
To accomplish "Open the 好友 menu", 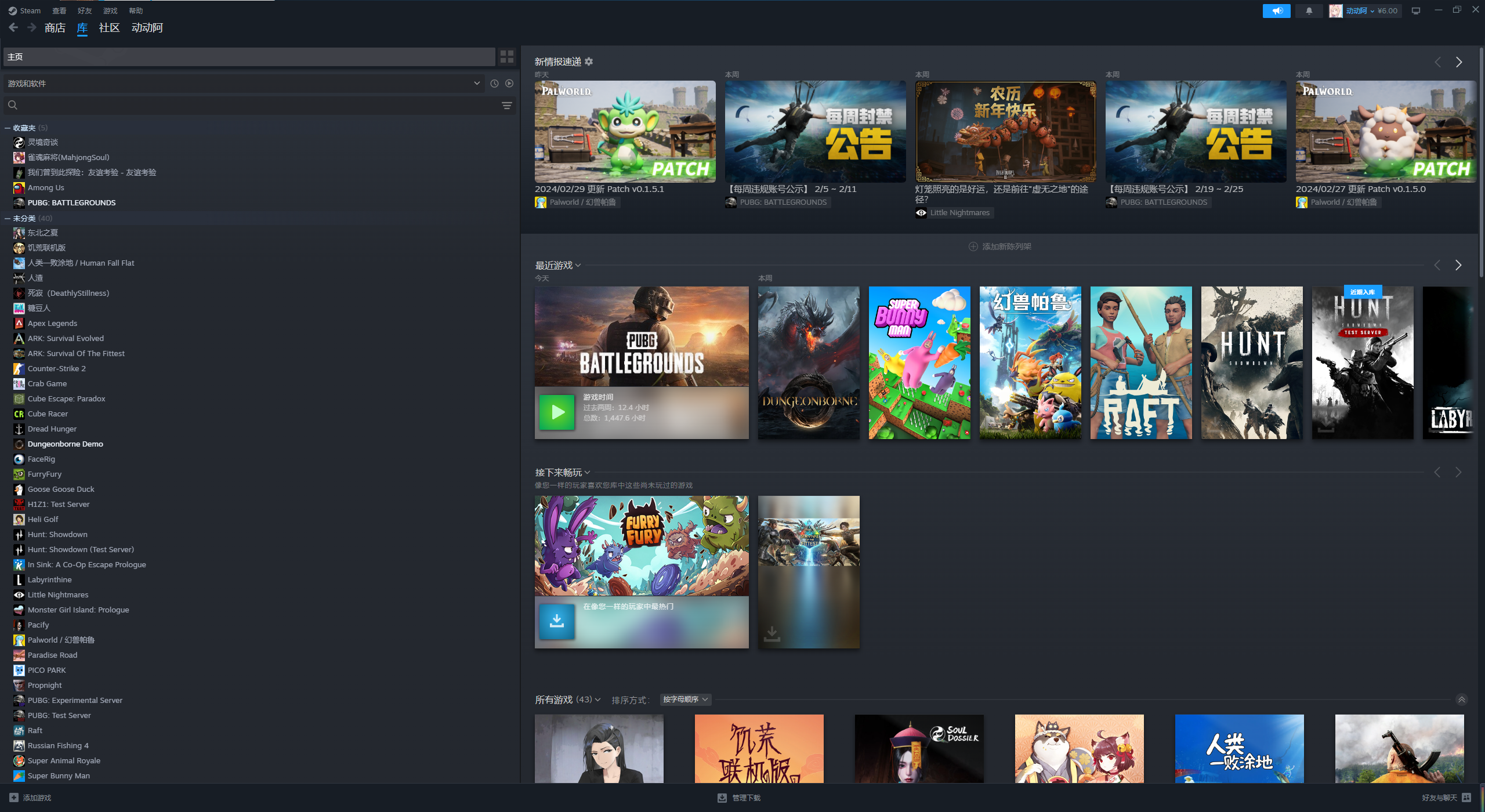I will tap(85, 10).
